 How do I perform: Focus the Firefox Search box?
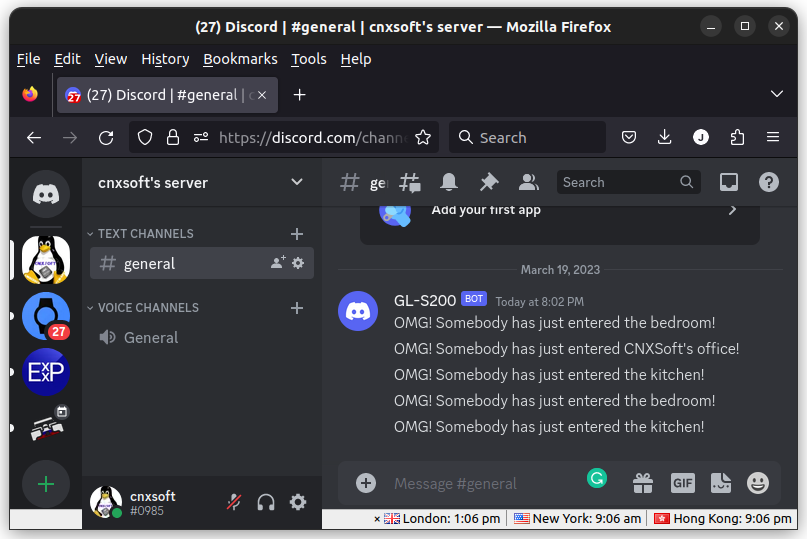(x=527, y=137)
